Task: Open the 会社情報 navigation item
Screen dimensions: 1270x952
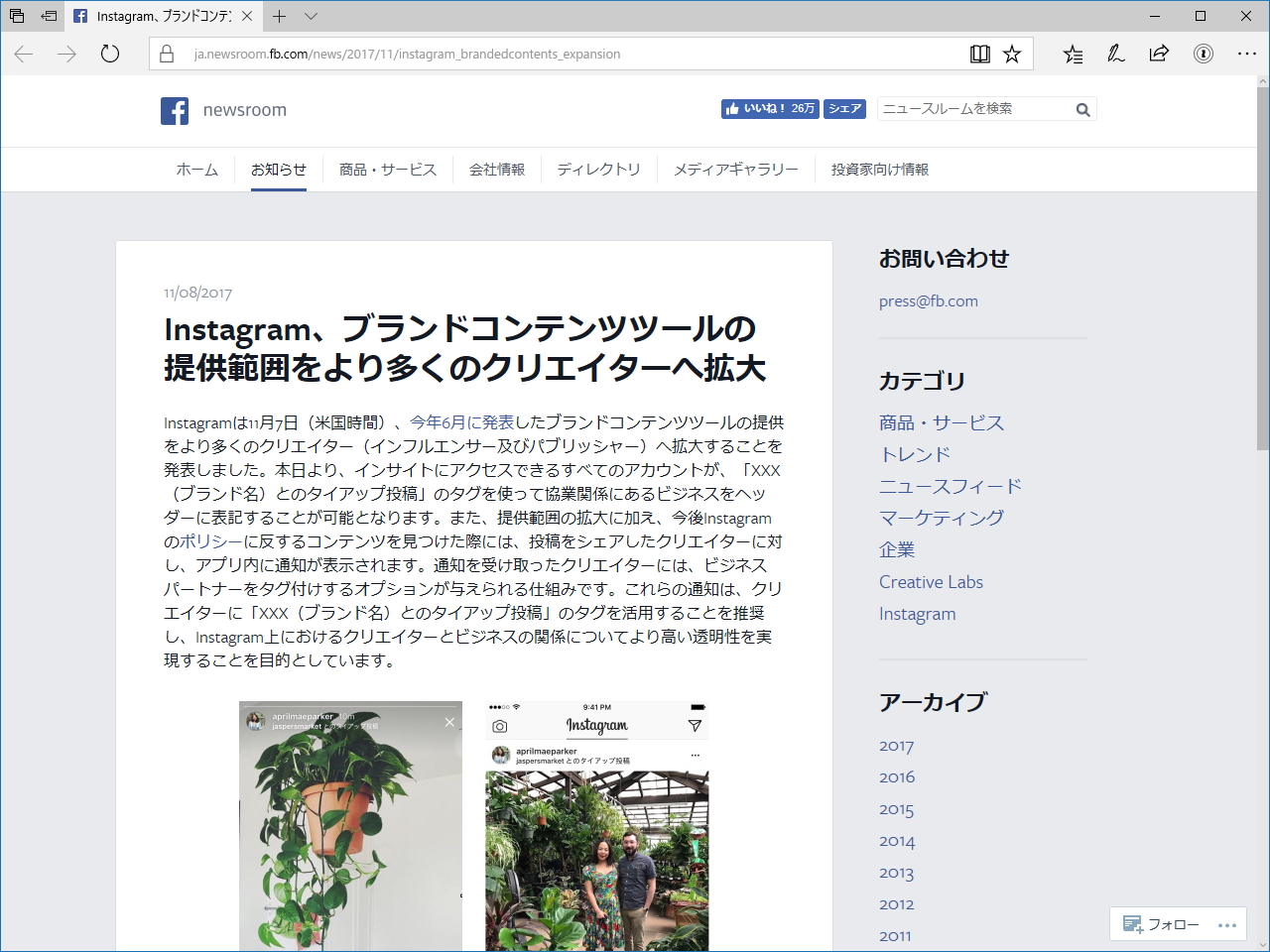Action: click(497, 170)
